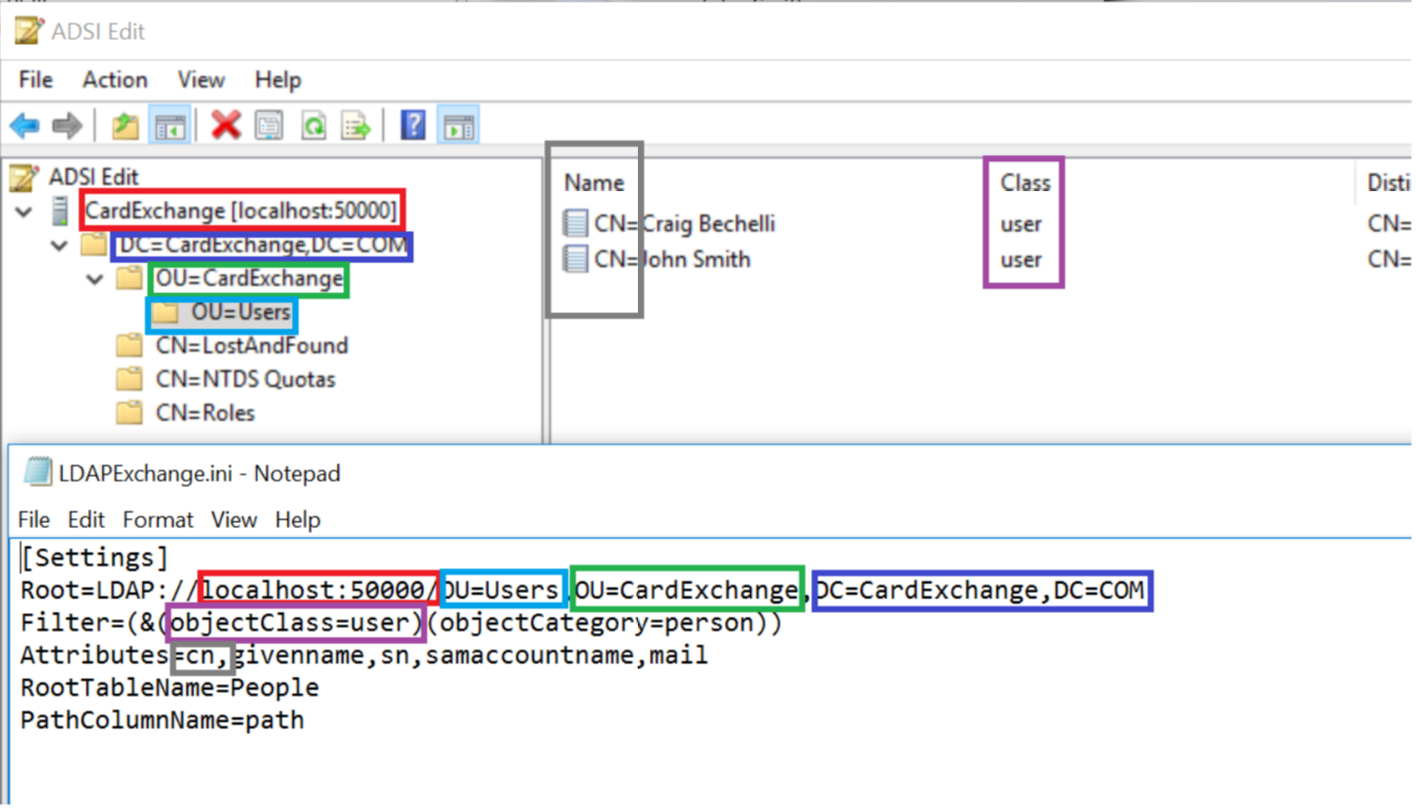
Task: Click the folder icon of CN=LostAndFound
Action: [x=129, y=346]
